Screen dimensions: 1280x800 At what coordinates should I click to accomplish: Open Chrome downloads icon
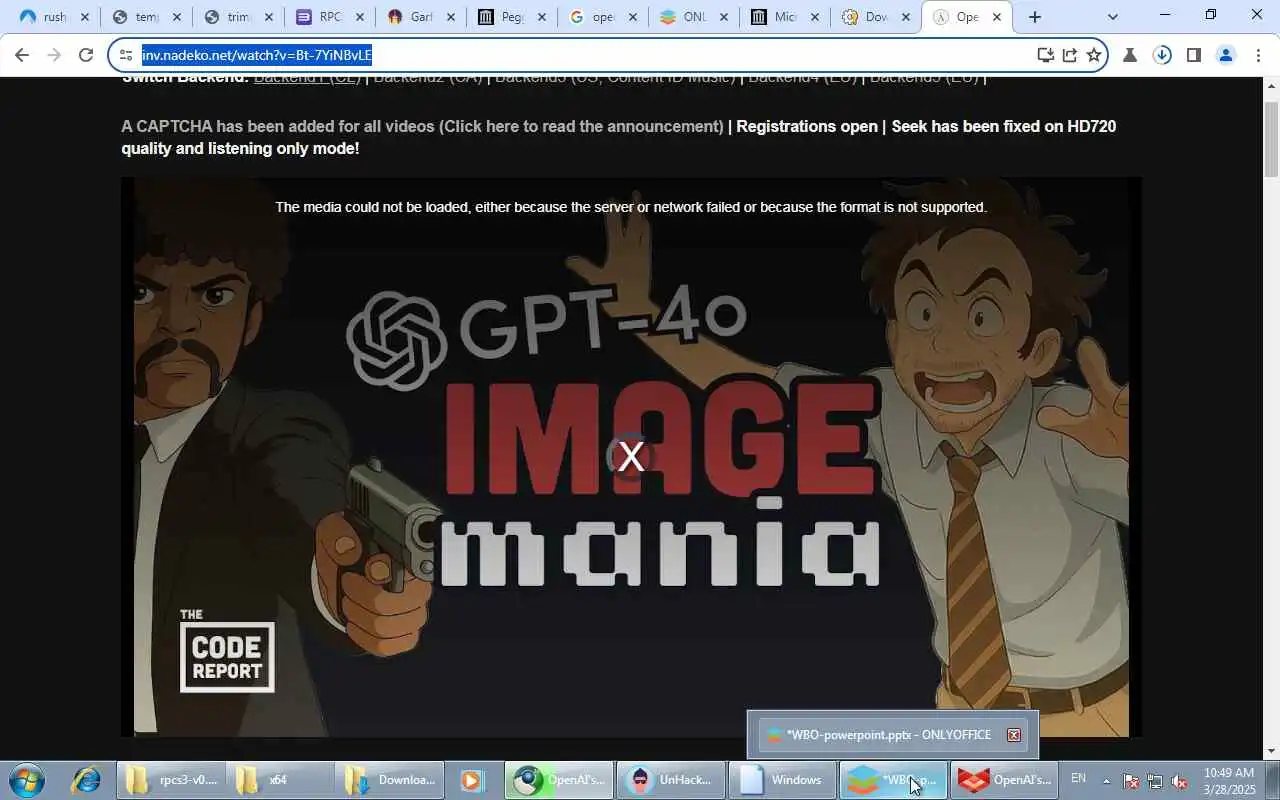tap(1162, 55)
